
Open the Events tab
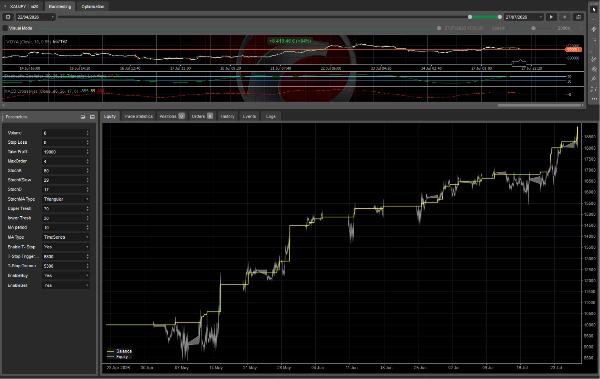[x=249, y=116]
